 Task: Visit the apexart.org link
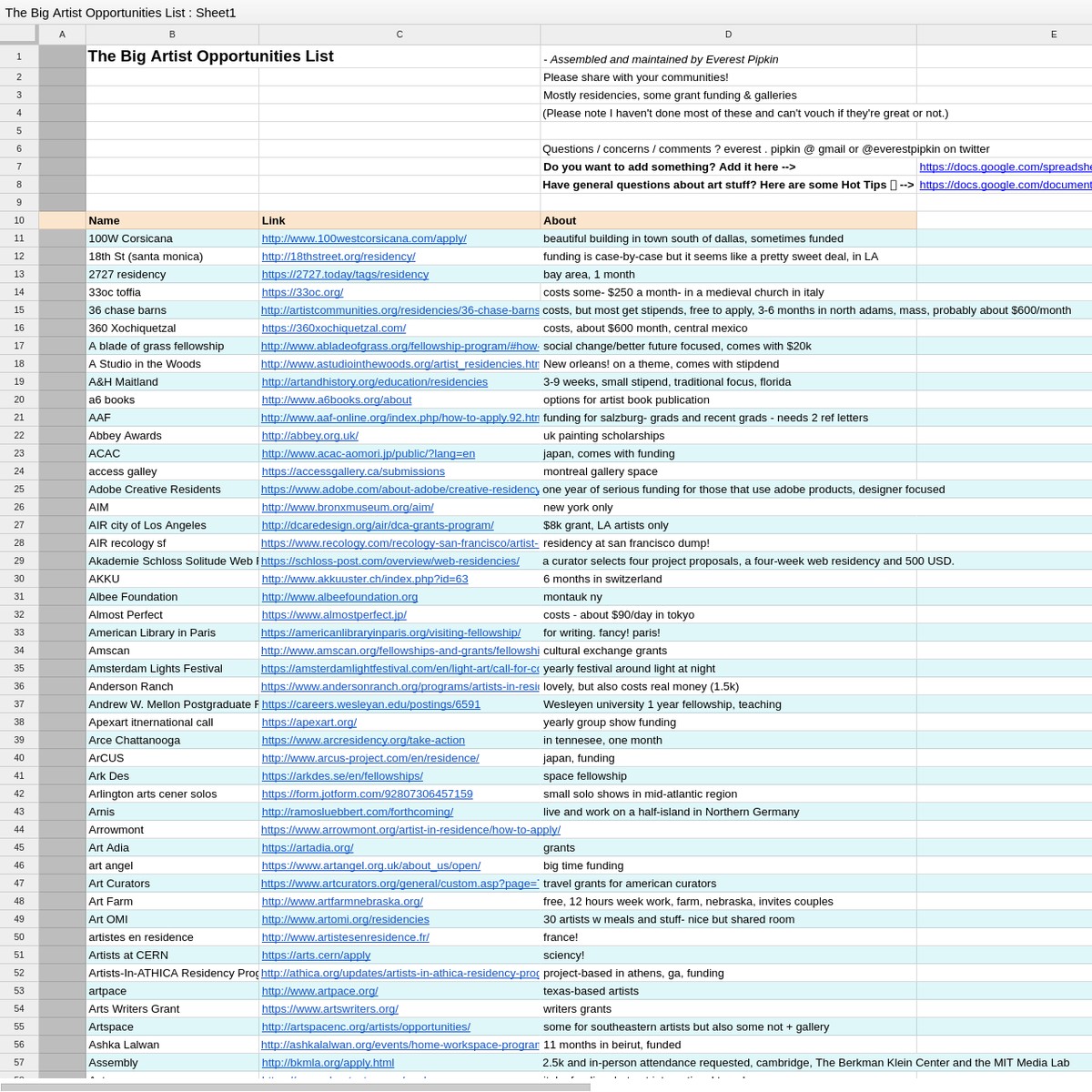point(309,723)
